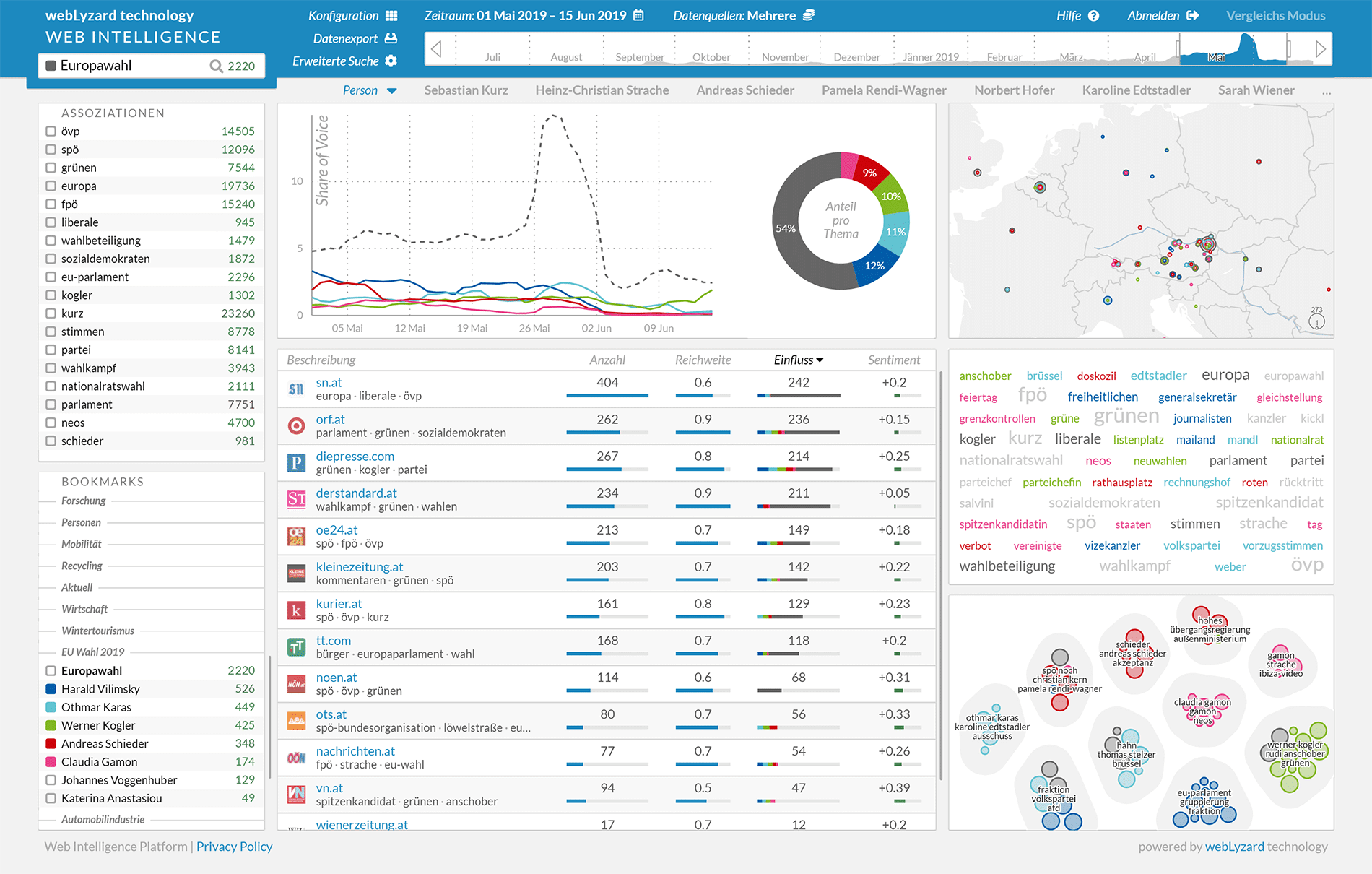Click the orf.at source logo
Image resolution: width=1372 pixels, height=874 pixels.
point(296,426)
